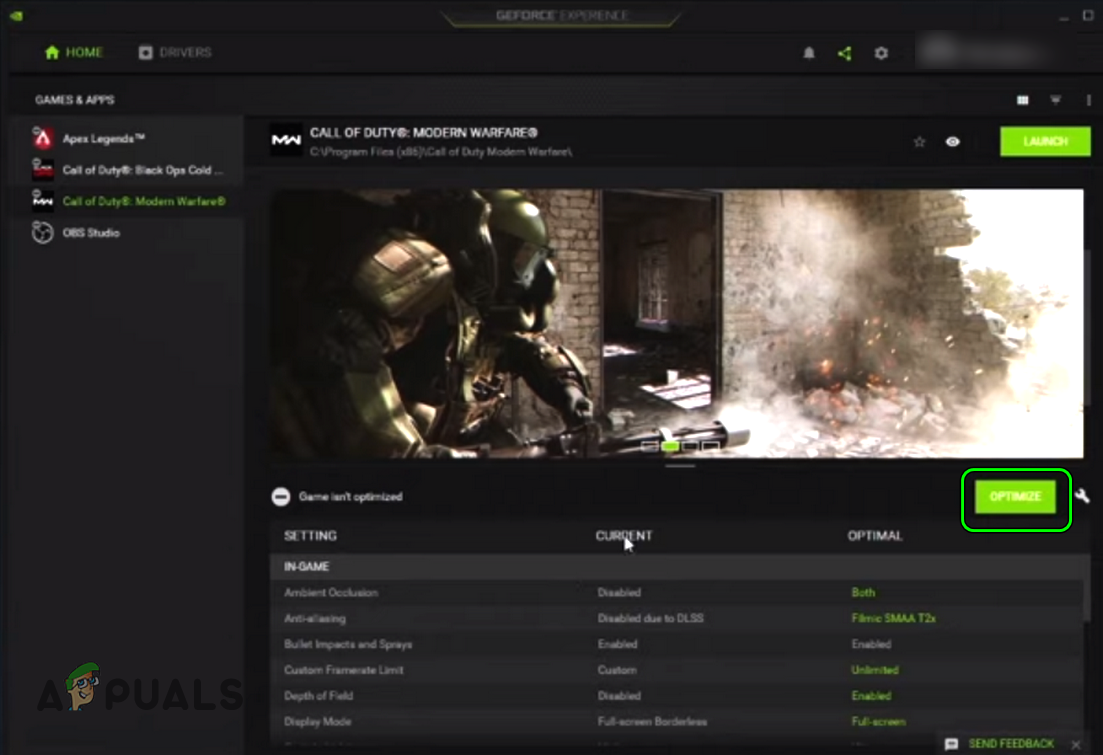
Task: Switch to grid view of games
Action: click(x=1023, y=100)
